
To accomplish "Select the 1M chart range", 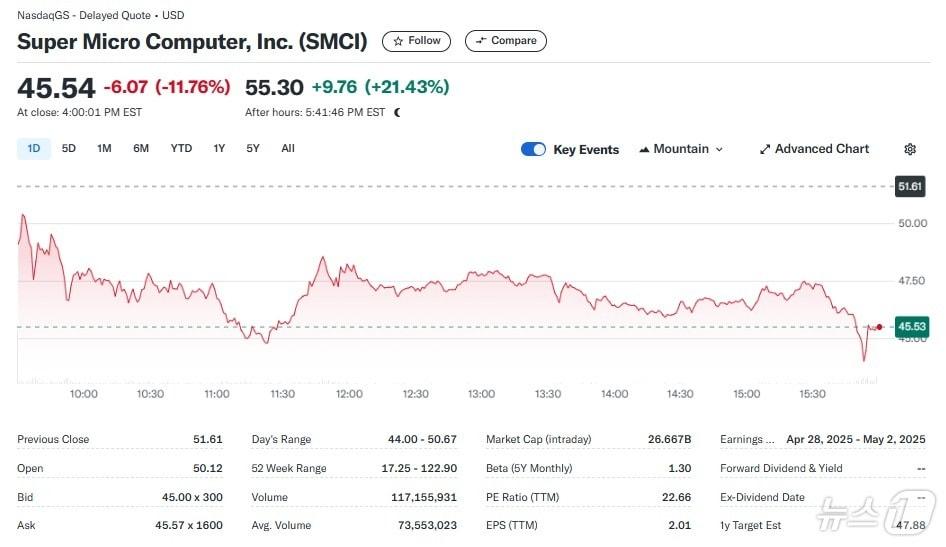I will point(104,148).
